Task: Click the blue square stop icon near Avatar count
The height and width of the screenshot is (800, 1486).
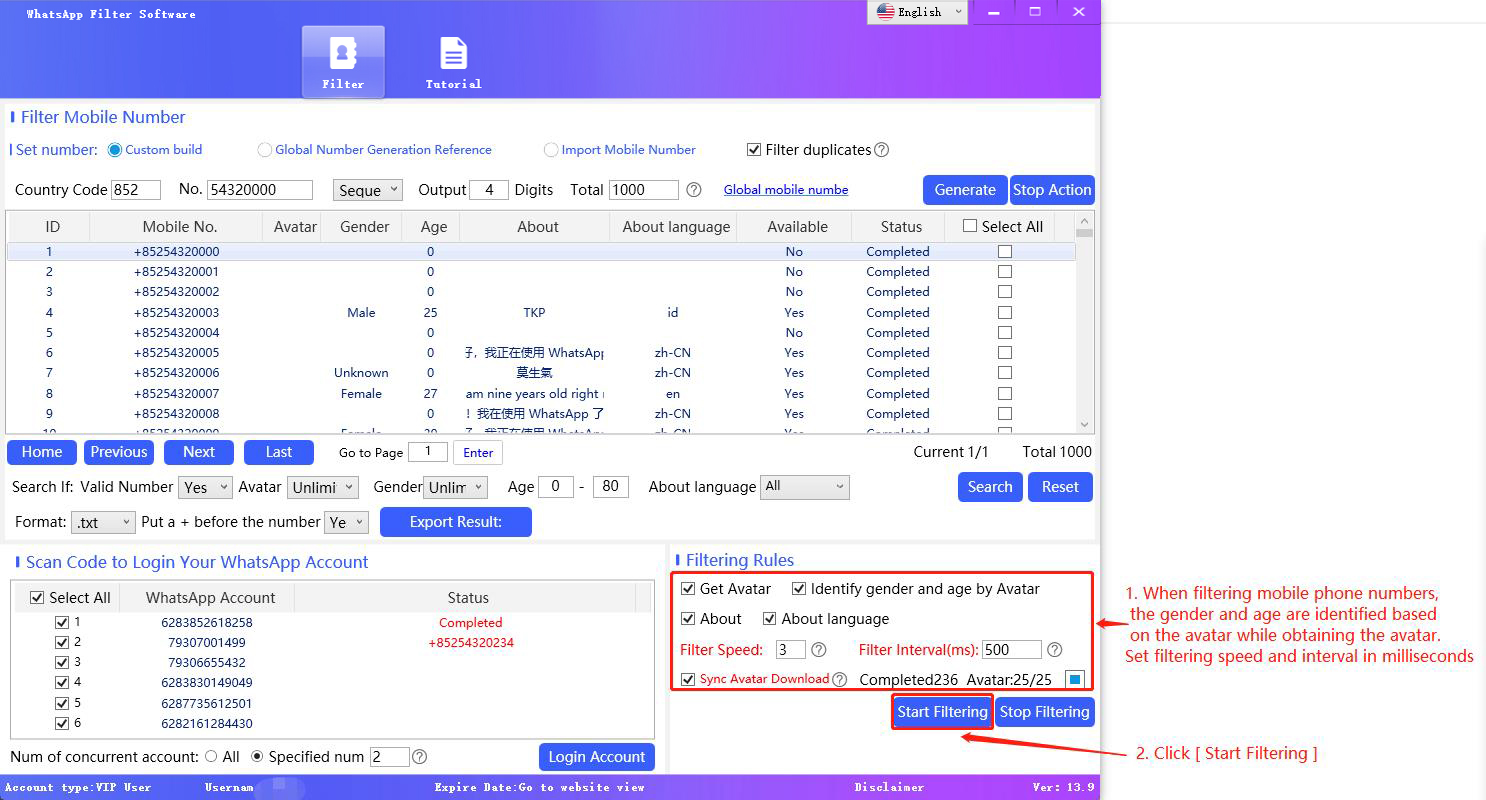Action: click(x=1075, y=680)
